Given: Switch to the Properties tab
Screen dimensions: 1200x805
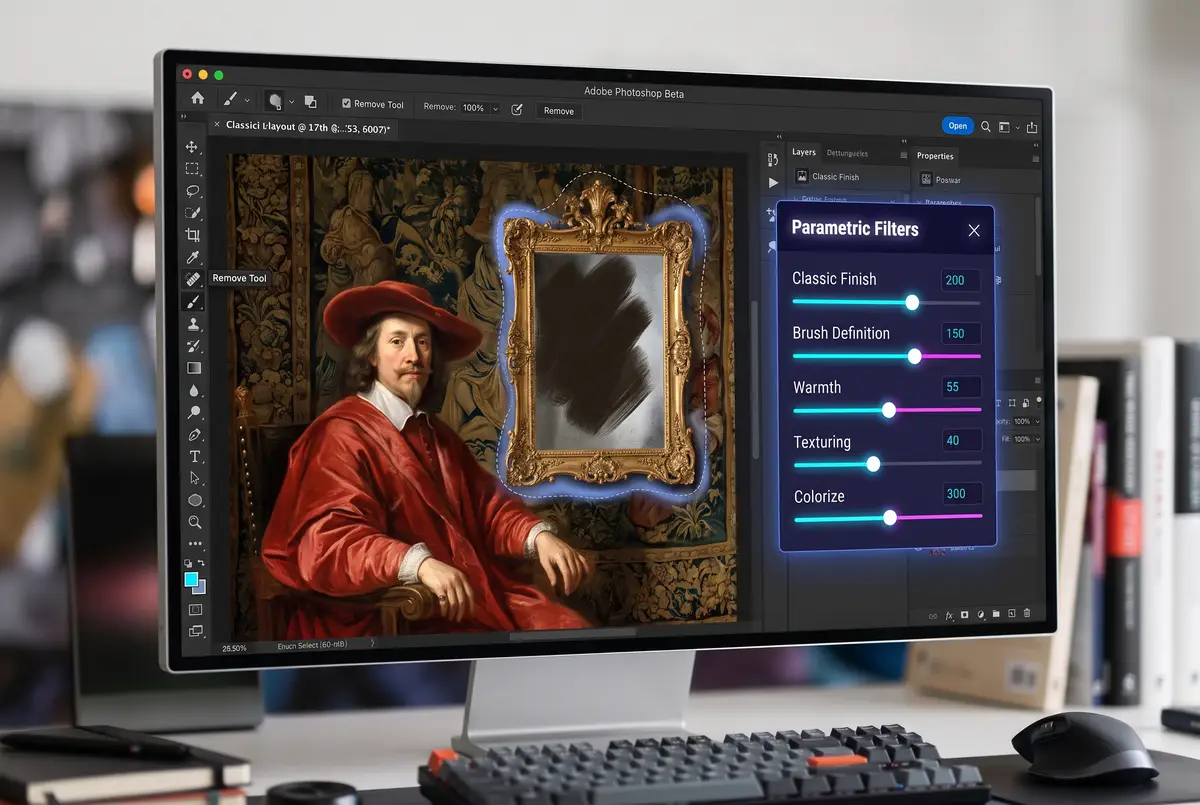Looking at the screenshot, I should pyautogui.click(x=935, y=156).
